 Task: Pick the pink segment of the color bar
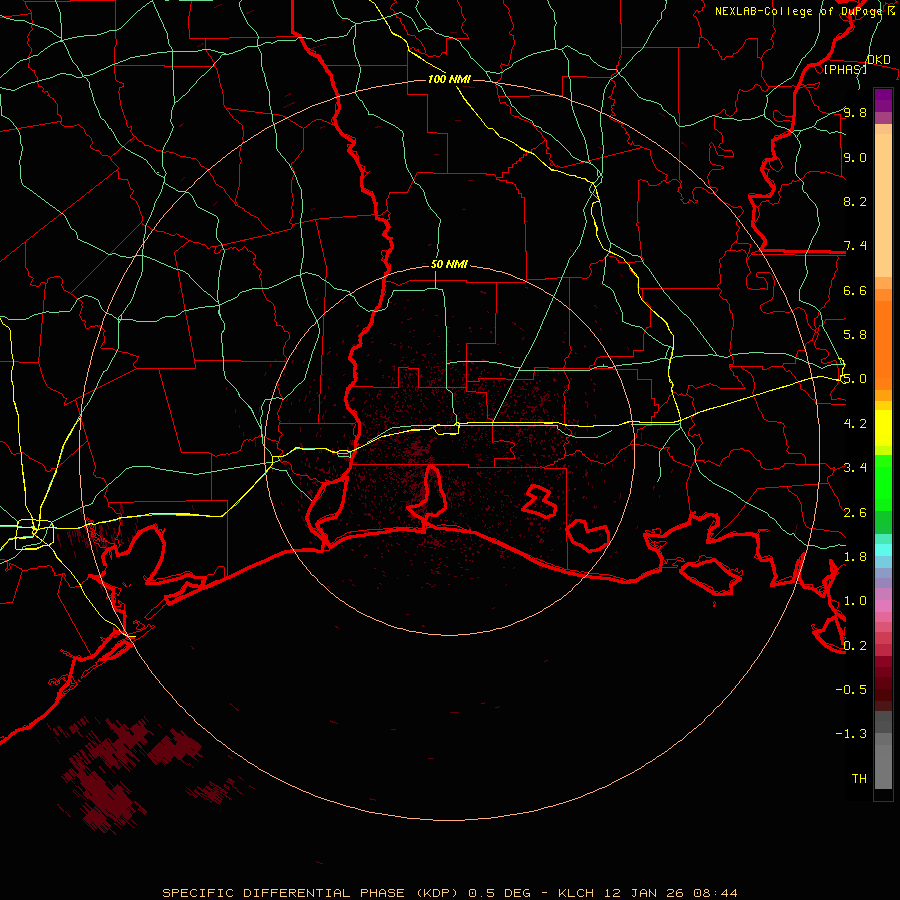pyautogui.click(x=883, y=606)
